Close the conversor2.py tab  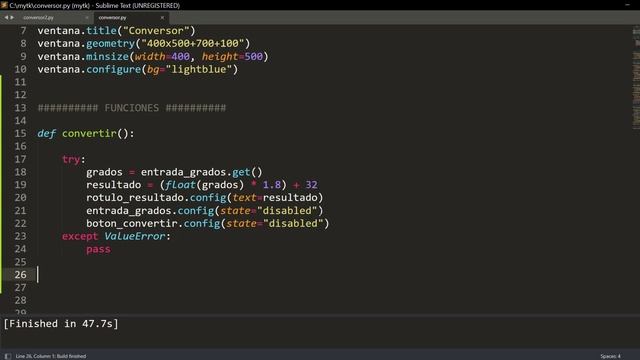click(x=87, y=18)
